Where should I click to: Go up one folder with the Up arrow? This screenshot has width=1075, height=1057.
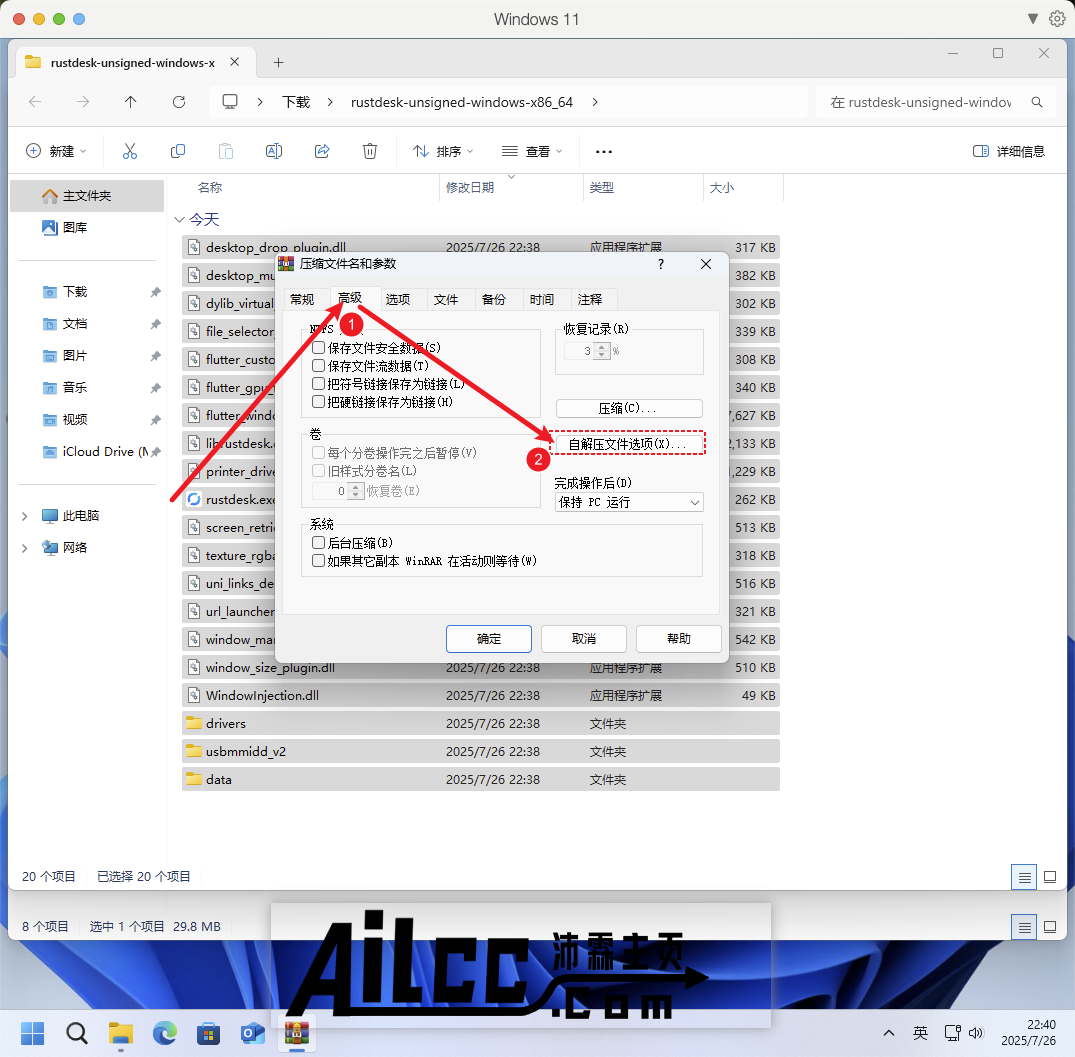click(x=130, y=102)
